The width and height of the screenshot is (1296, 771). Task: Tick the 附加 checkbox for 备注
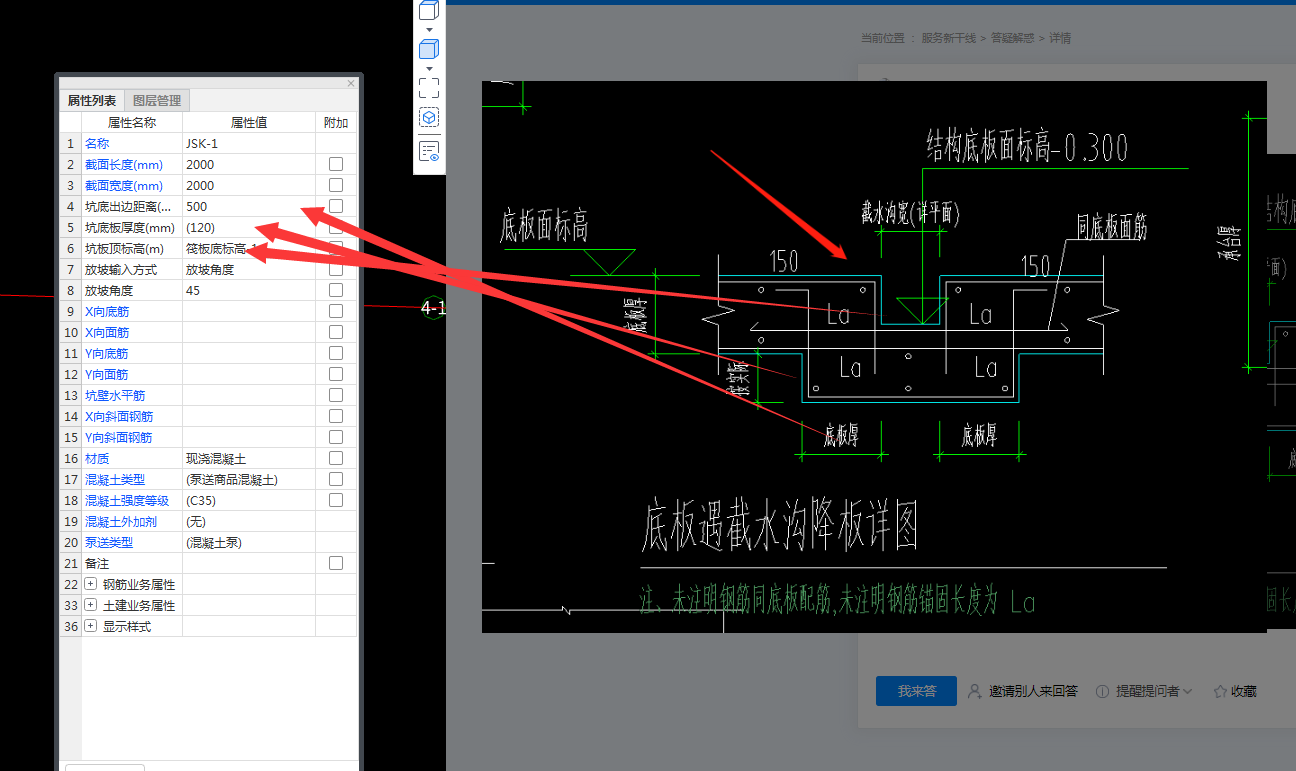[336, 563]
